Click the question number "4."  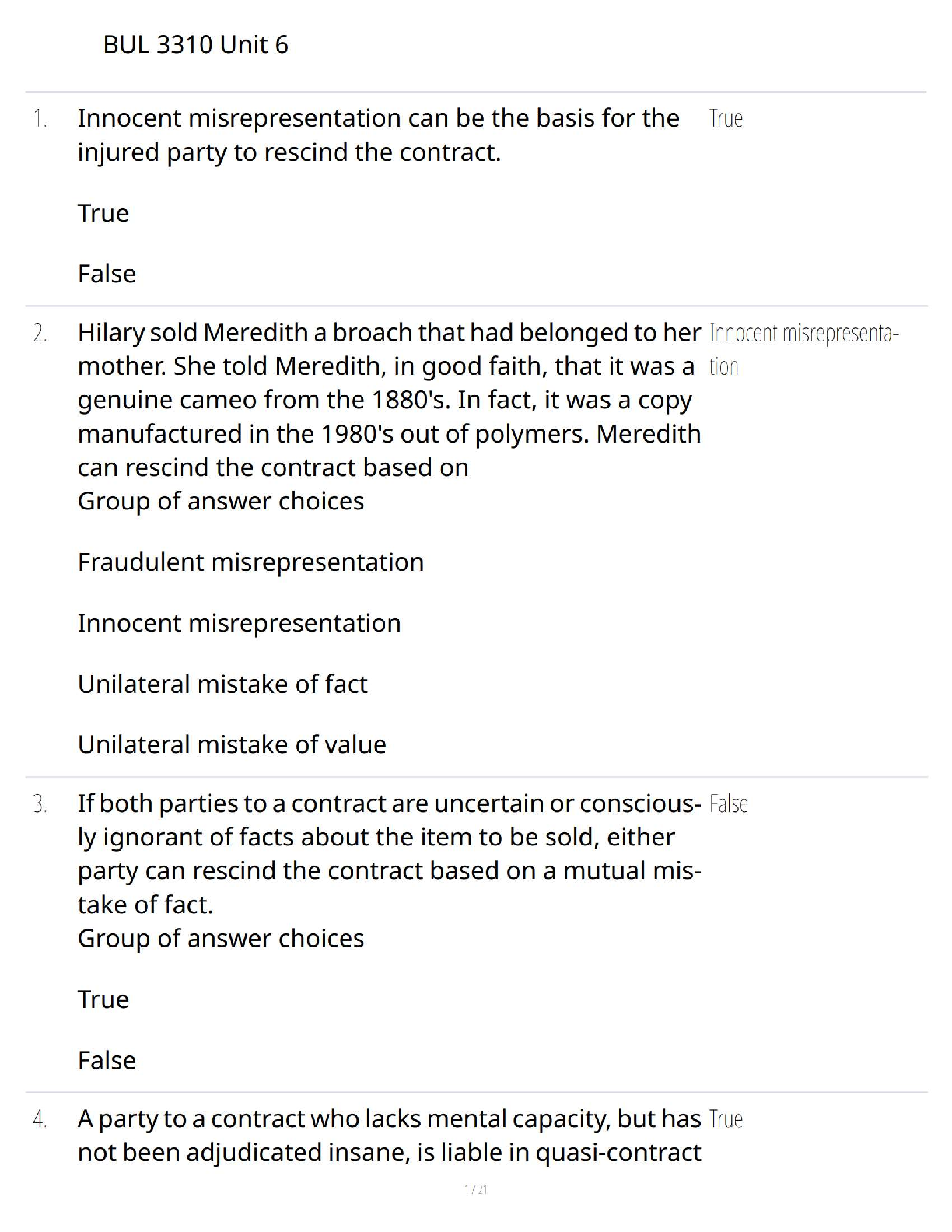click(40, 1119)
